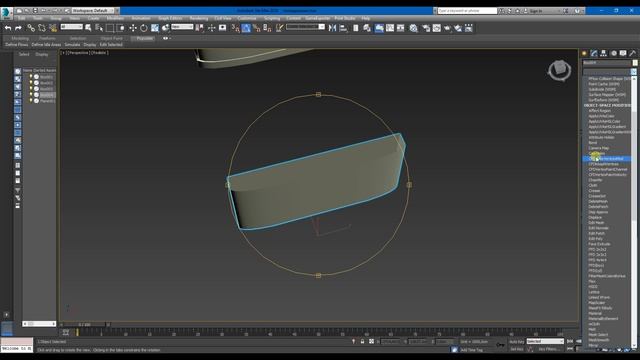Click the object color swatch in command panel
This screenshot has height=360, width=640.
point(635,63)
